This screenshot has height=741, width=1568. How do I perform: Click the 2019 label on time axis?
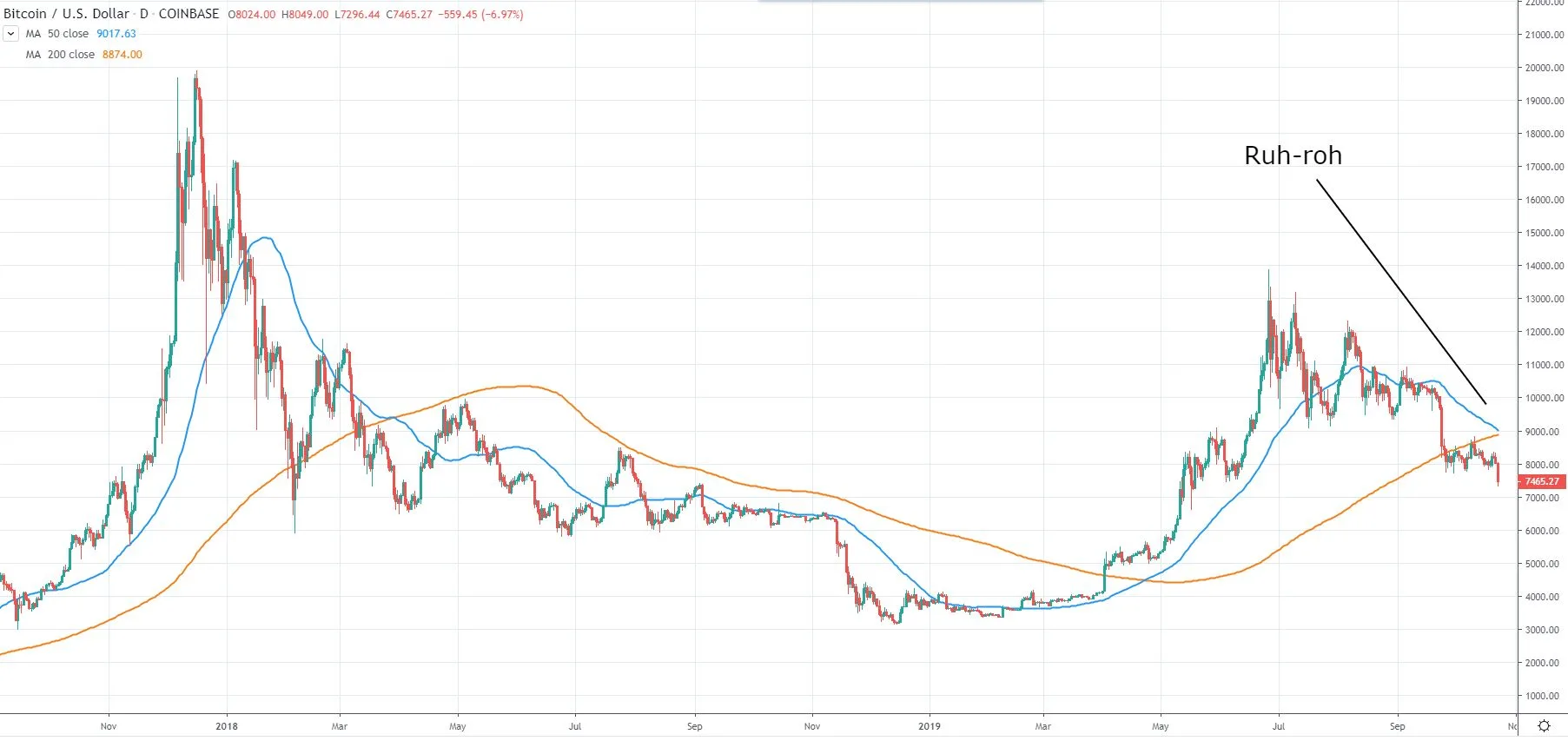pos(930,726)
